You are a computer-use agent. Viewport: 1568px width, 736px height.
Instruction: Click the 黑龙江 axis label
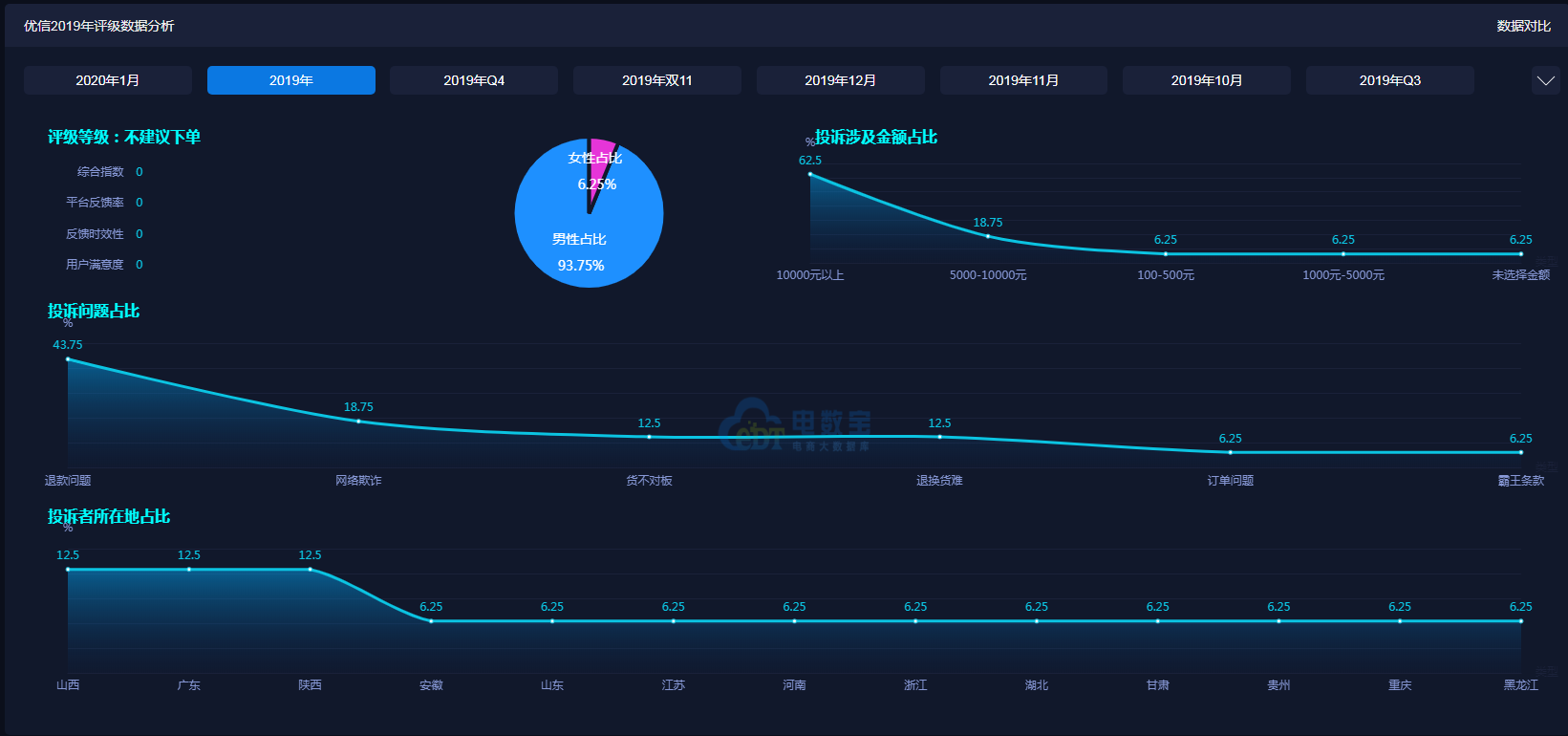click(1521, 685)
